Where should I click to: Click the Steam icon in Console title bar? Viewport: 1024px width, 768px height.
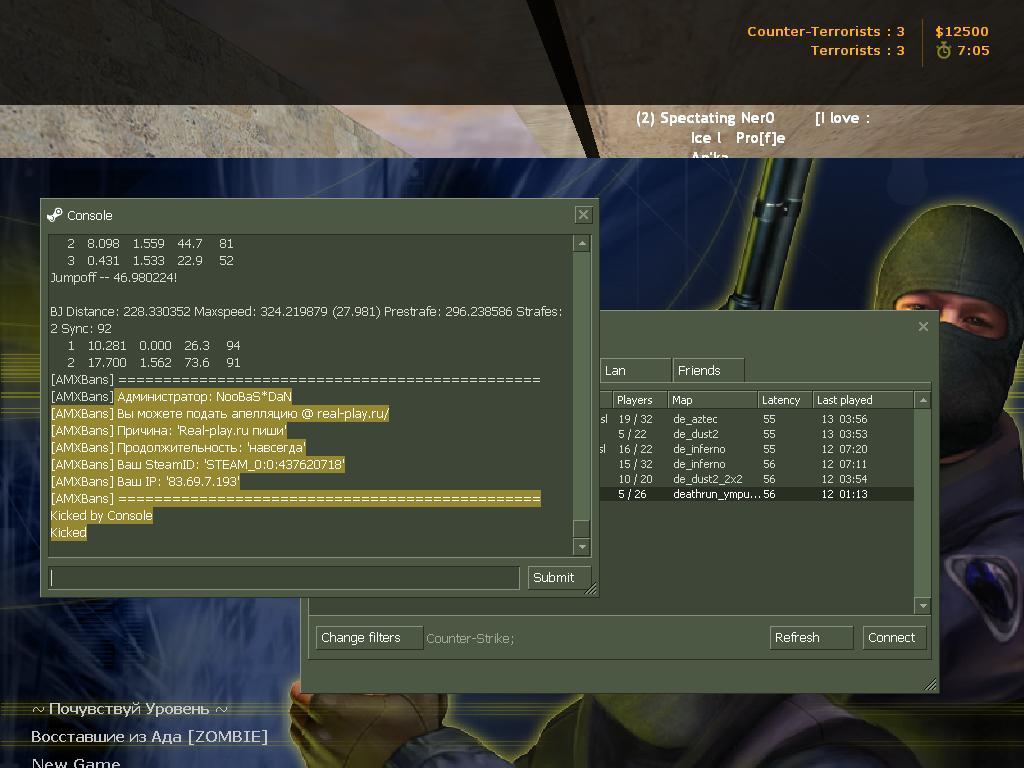point(55,215)
